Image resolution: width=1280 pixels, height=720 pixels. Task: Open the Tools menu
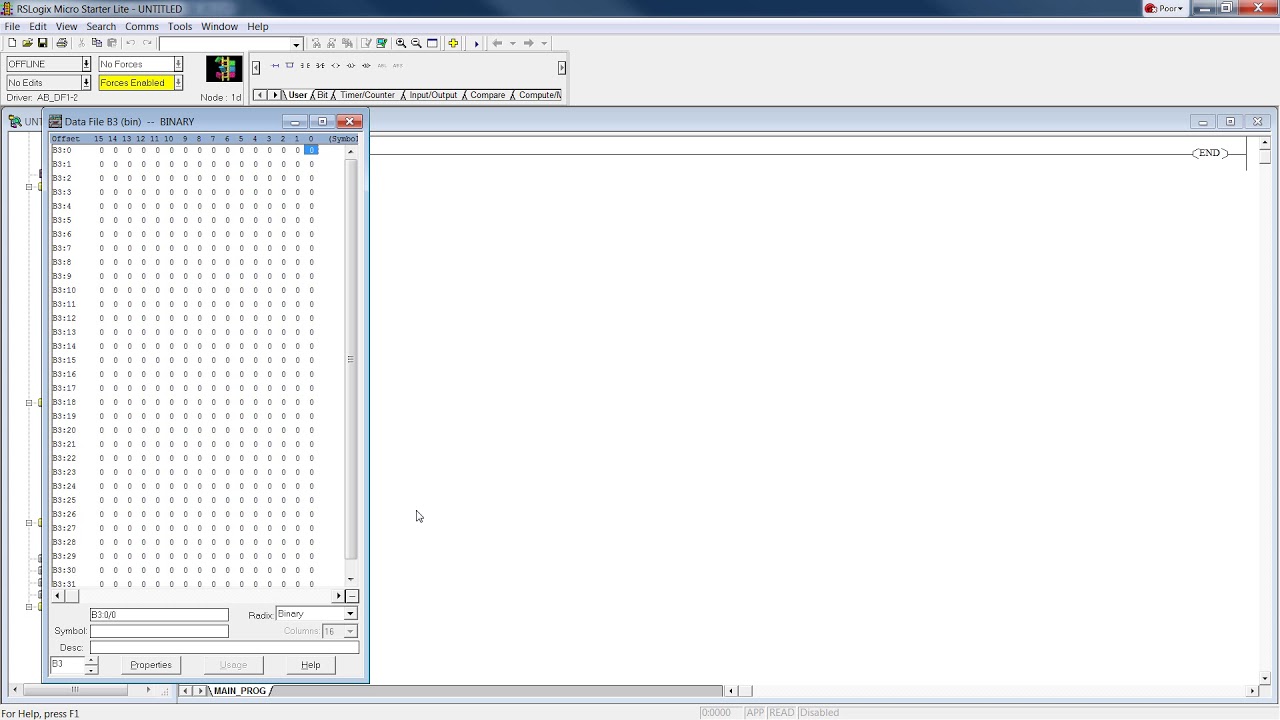coord(180,26)
